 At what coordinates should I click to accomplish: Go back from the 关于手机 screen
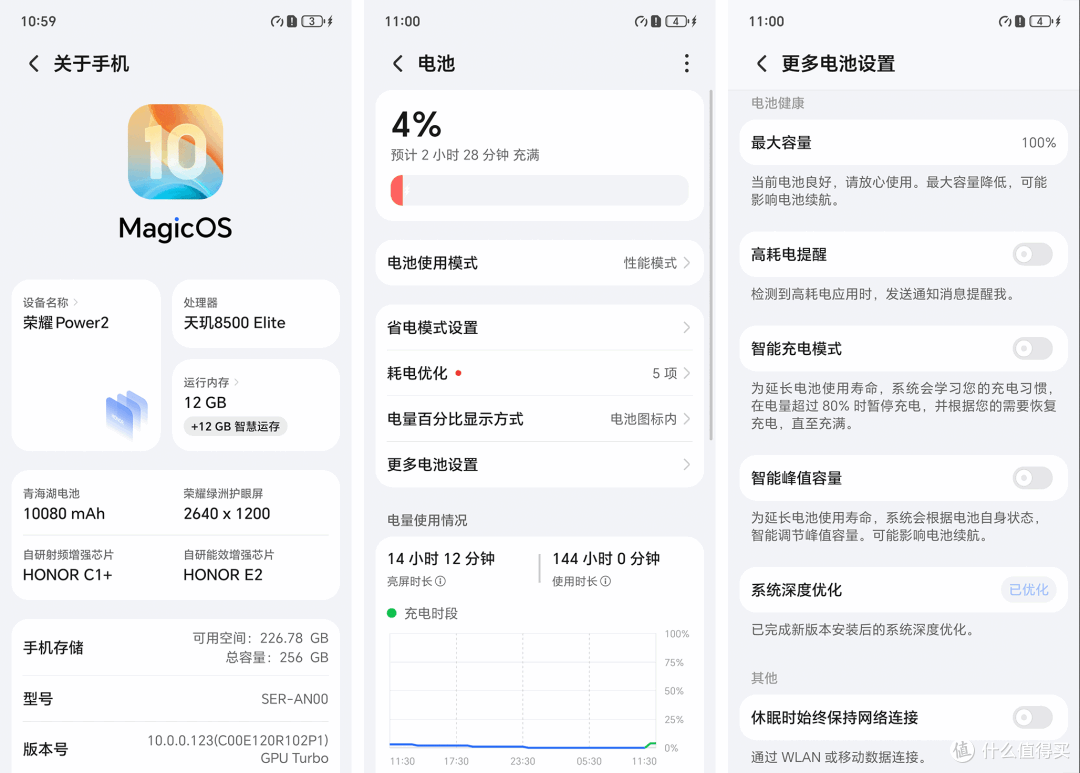click(33, 64)
